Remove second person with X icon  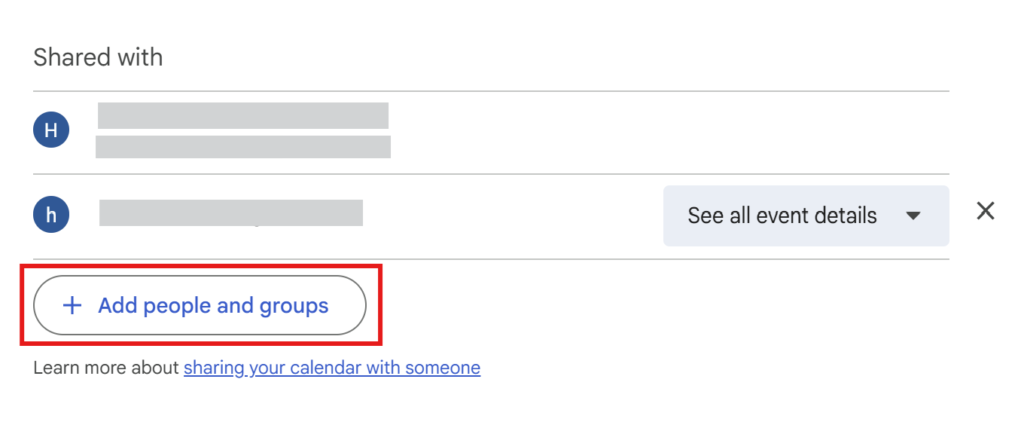tap(985, 211)
